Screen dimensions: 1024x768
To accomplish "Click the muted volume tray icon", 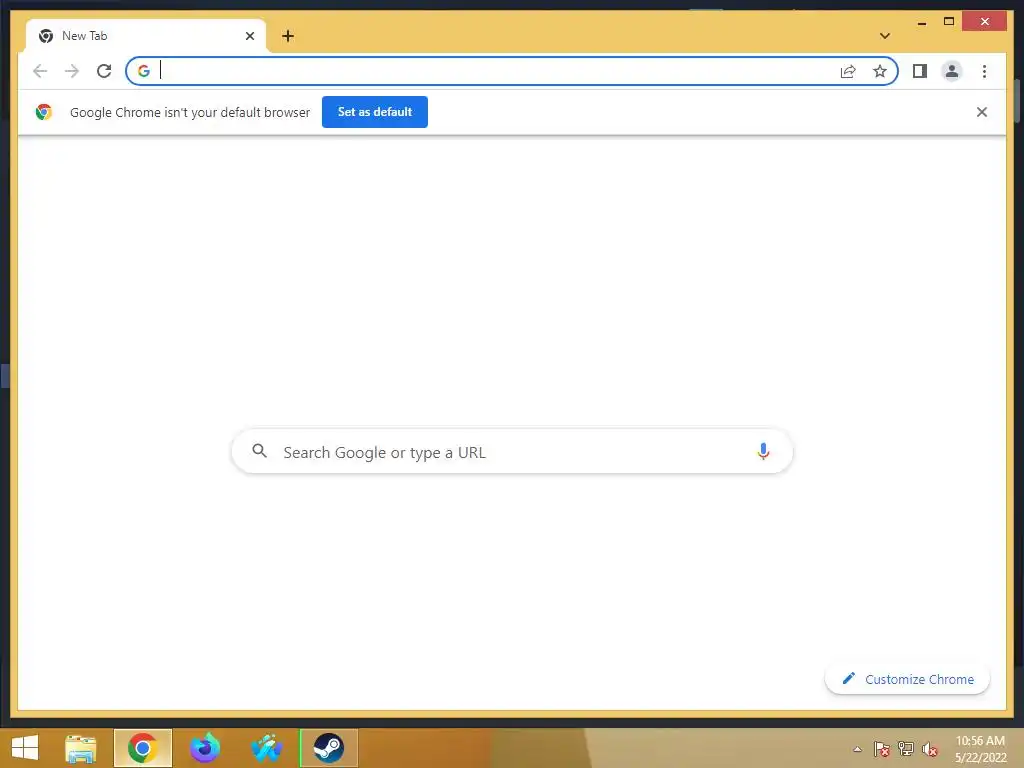I will [930, 749].
